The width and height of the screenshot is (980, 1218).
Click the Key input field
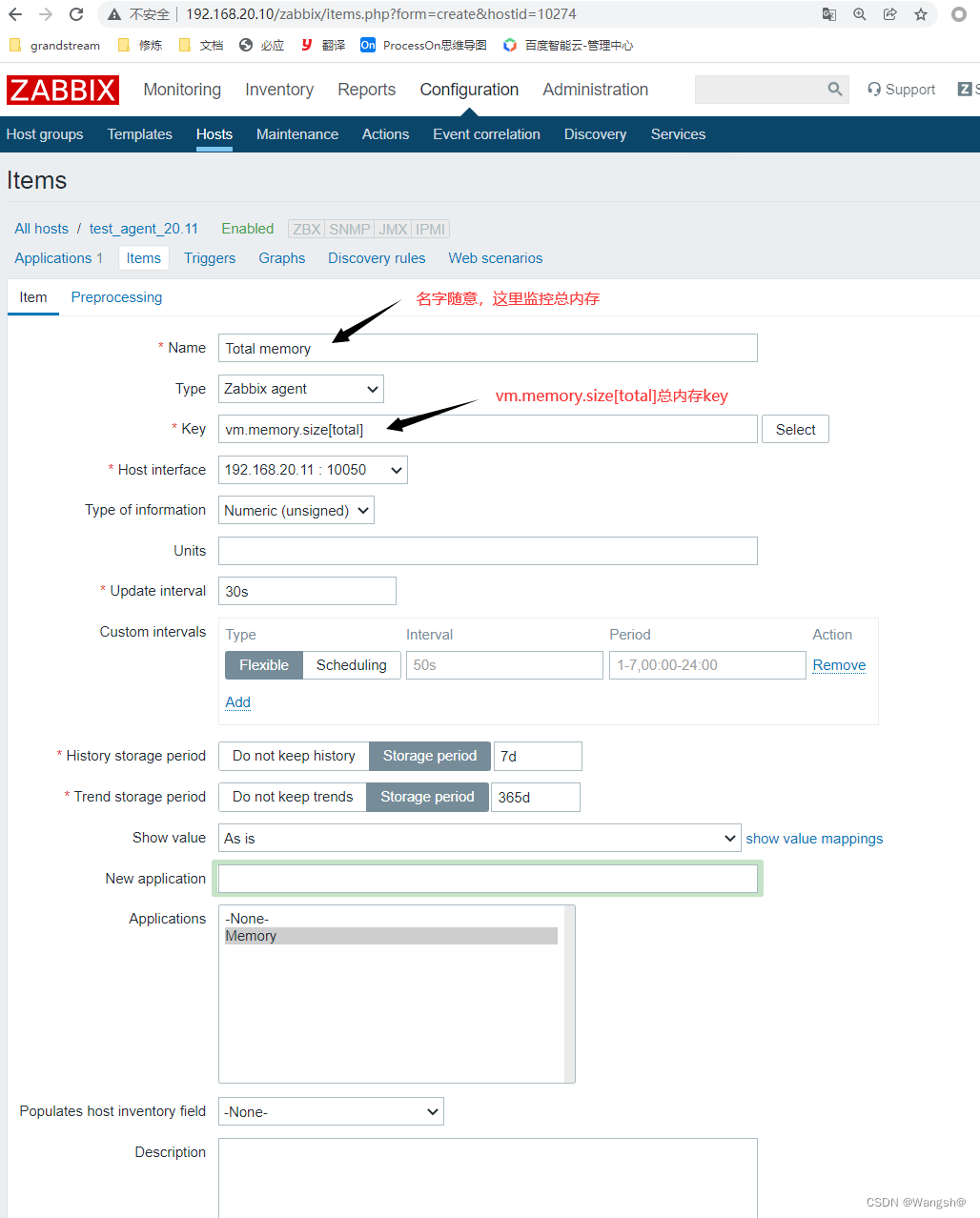tap(488, 429)
